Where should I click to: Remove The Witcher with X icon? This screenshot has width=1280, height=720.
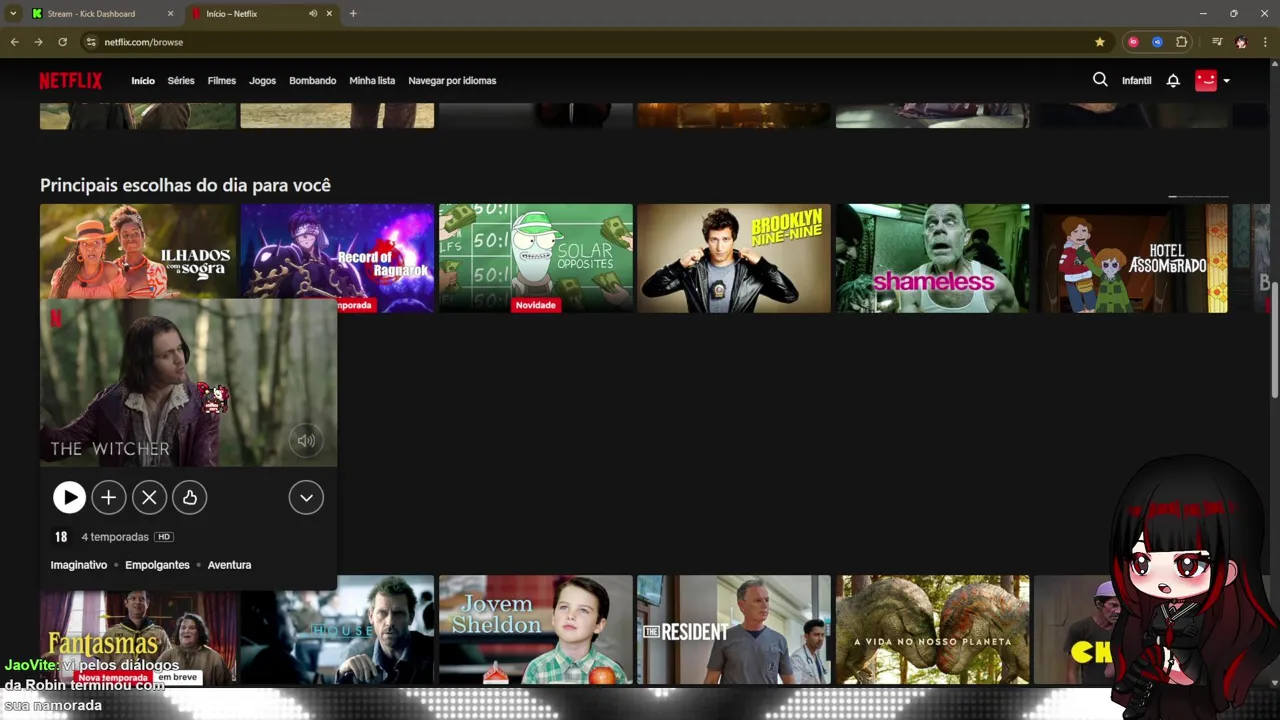[149, 497]
